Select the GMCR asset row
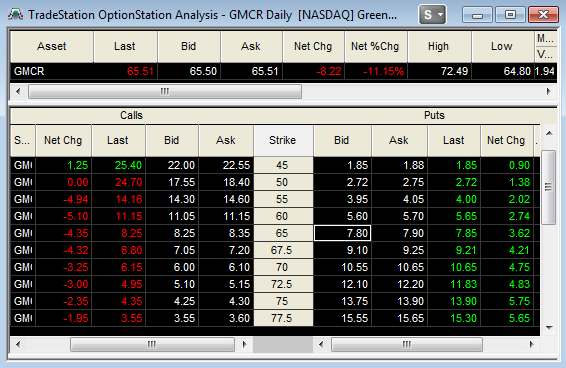This screenshot has width=566, height=368. point(283,71)
